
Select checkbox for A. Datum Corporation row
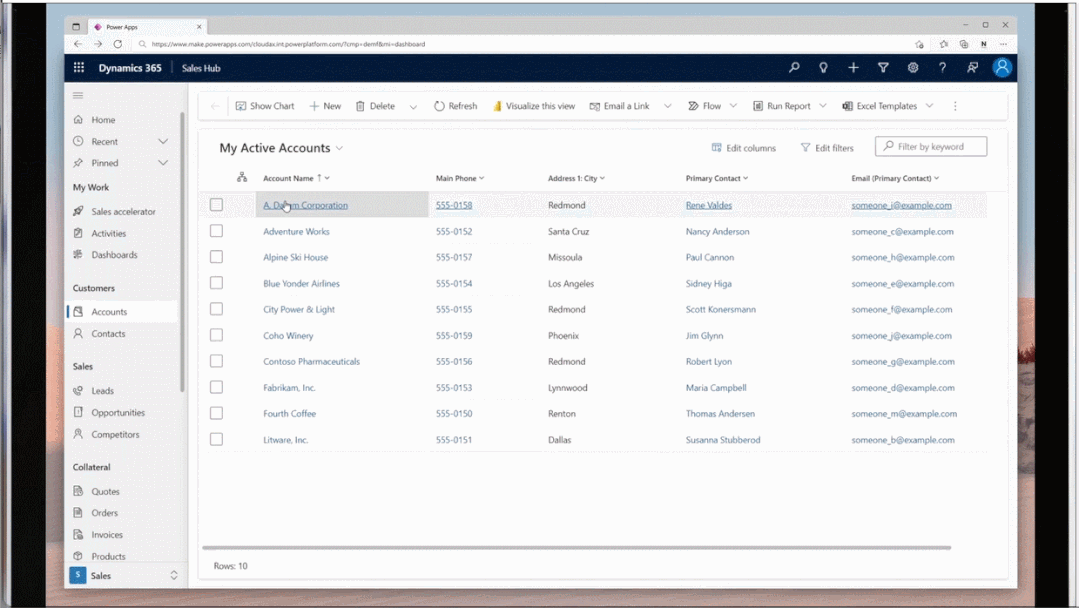216,204
